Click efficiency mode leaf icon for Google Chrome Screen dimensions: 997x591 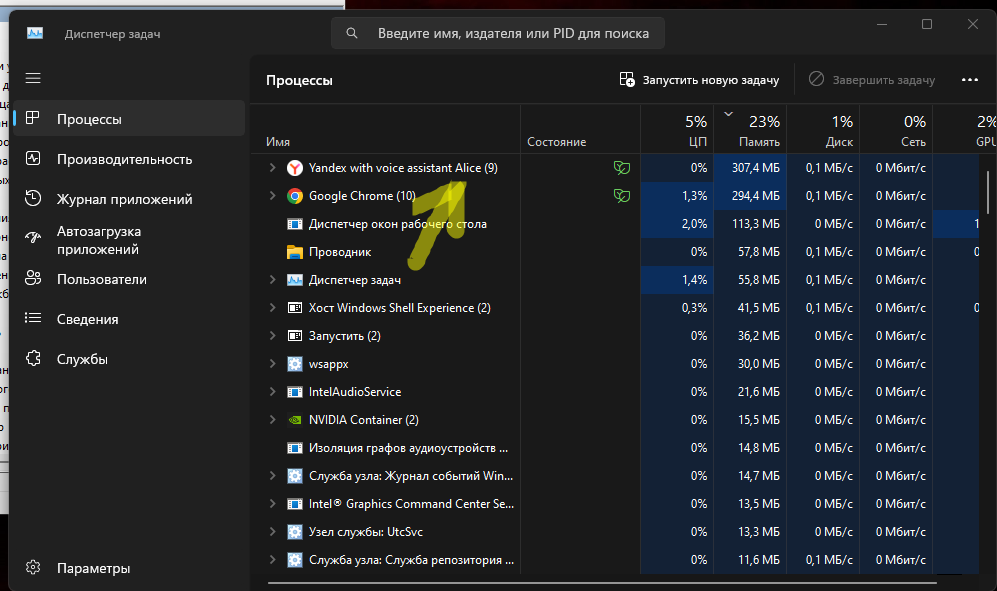pos(621,196)
